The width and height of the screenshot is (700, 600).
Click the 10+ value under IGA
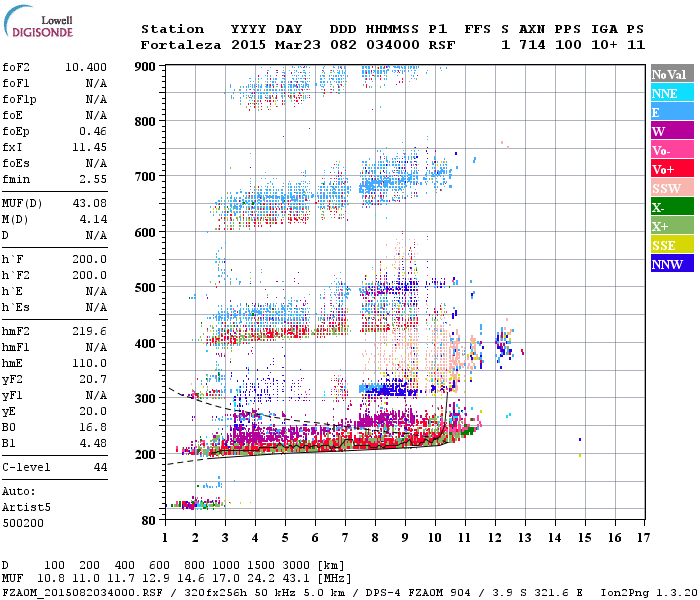coord(604,45)
